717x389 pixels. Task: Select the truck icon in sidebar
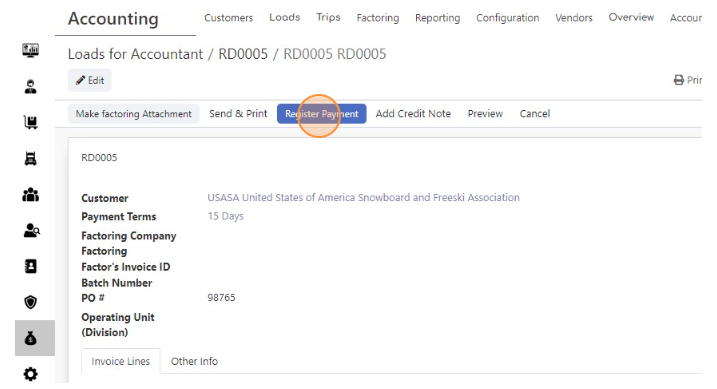pyautogui.click(x=31, y=158)
